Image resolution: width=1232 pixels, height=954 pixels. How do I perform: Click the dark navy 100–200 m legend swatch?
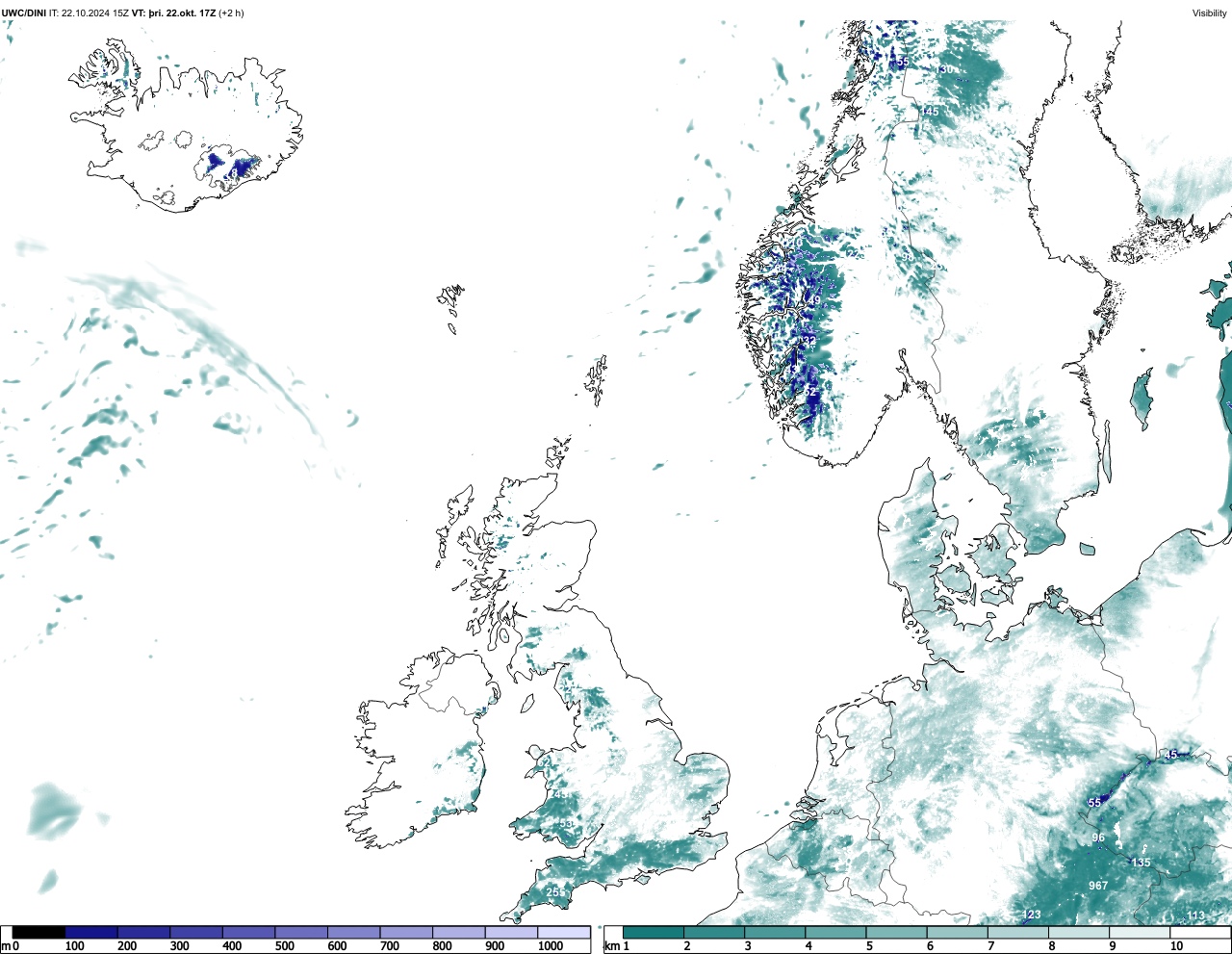click(x=91, y=933)
